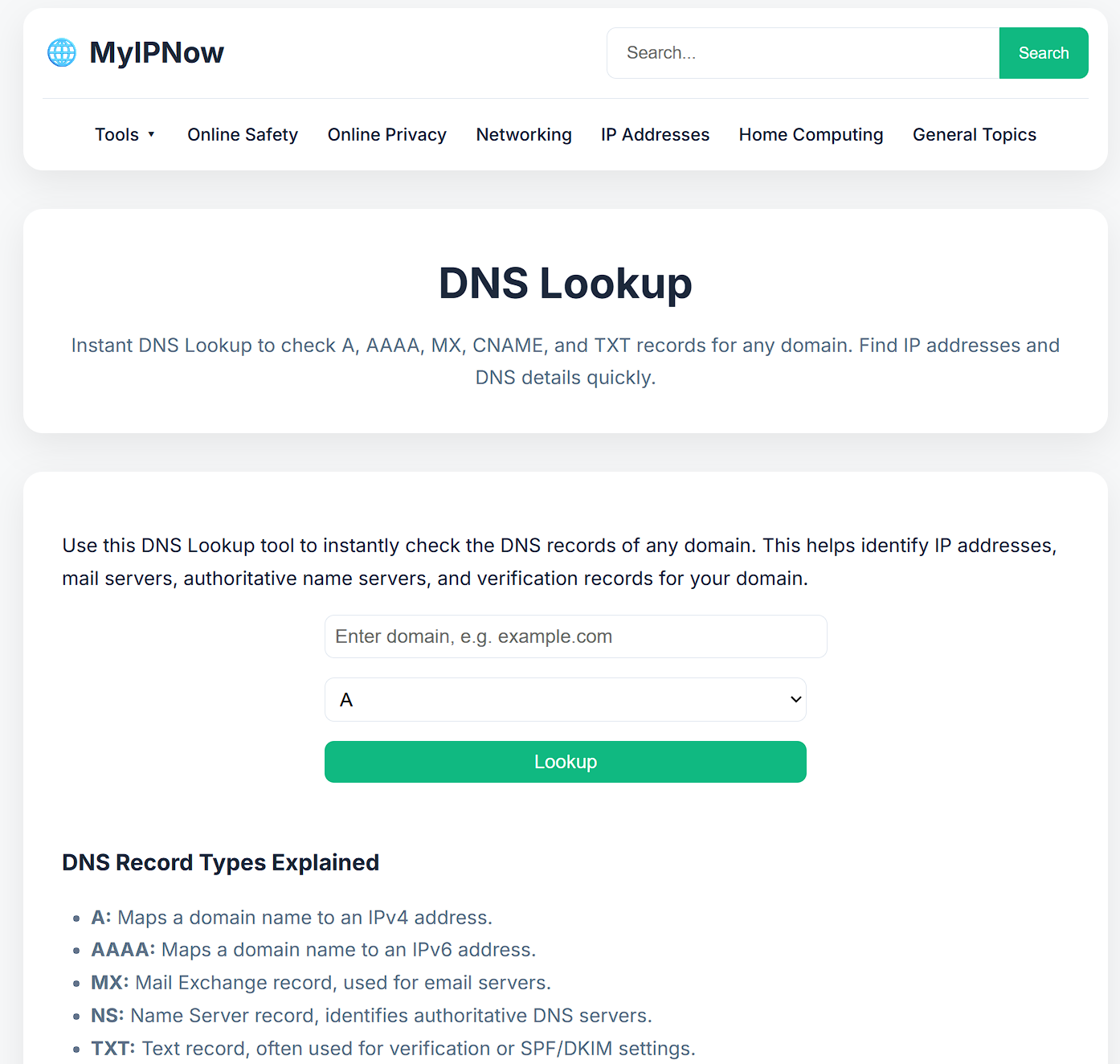Click the DNS Record Types Explained heading

(221, 862)
